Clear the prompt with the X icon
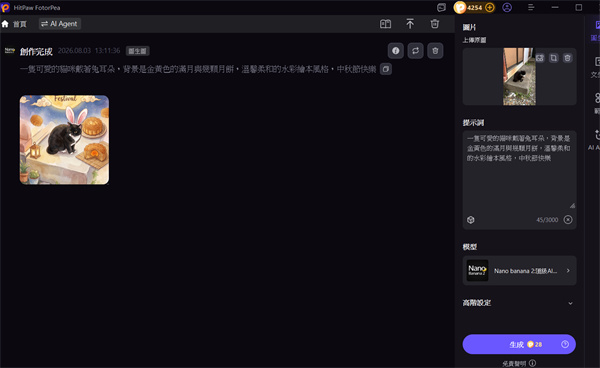This screenshot has height=368, width=600. (x=568, y=220)
